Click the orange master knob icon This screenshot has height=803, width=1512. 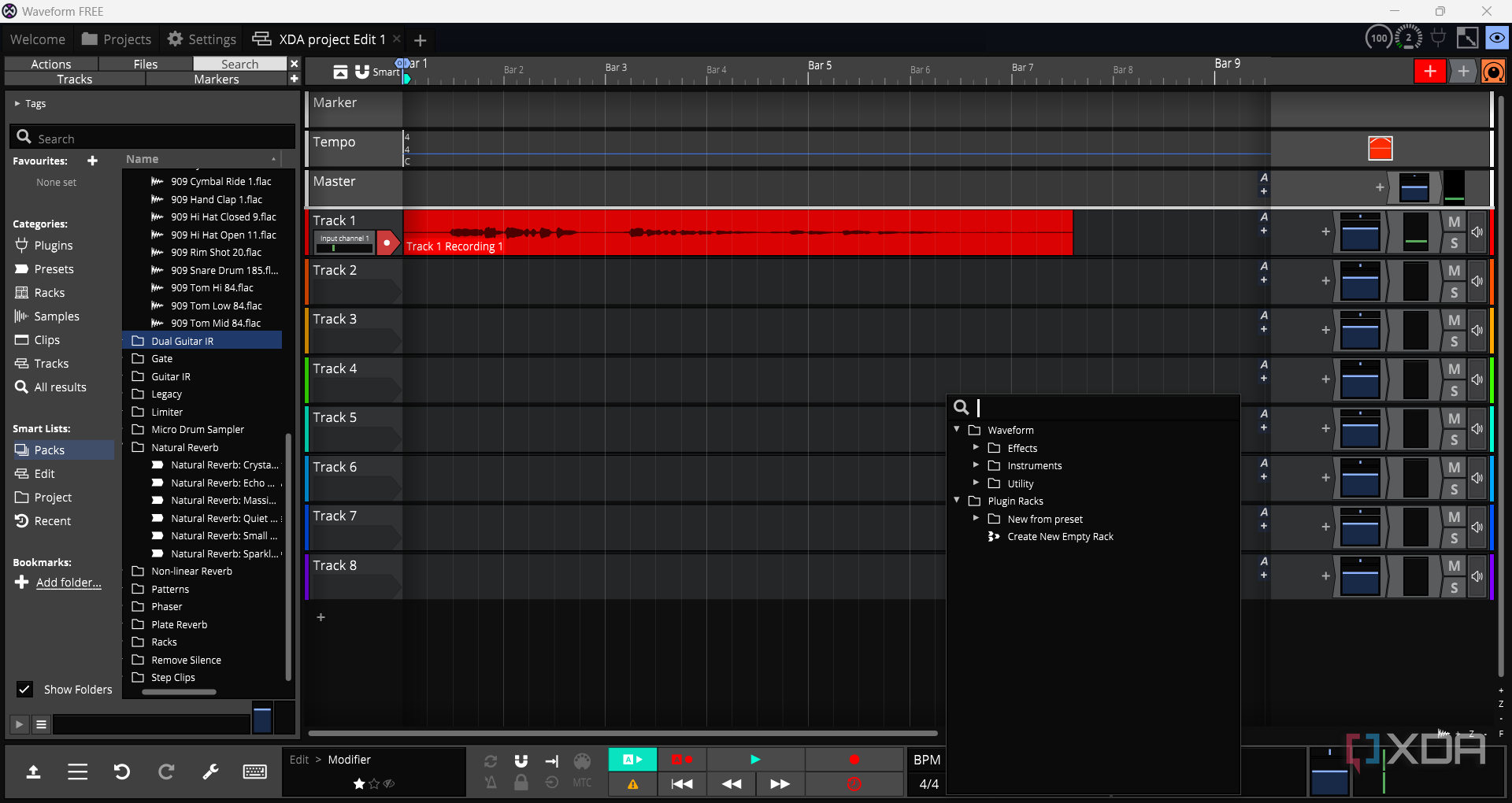(1493, 72)
